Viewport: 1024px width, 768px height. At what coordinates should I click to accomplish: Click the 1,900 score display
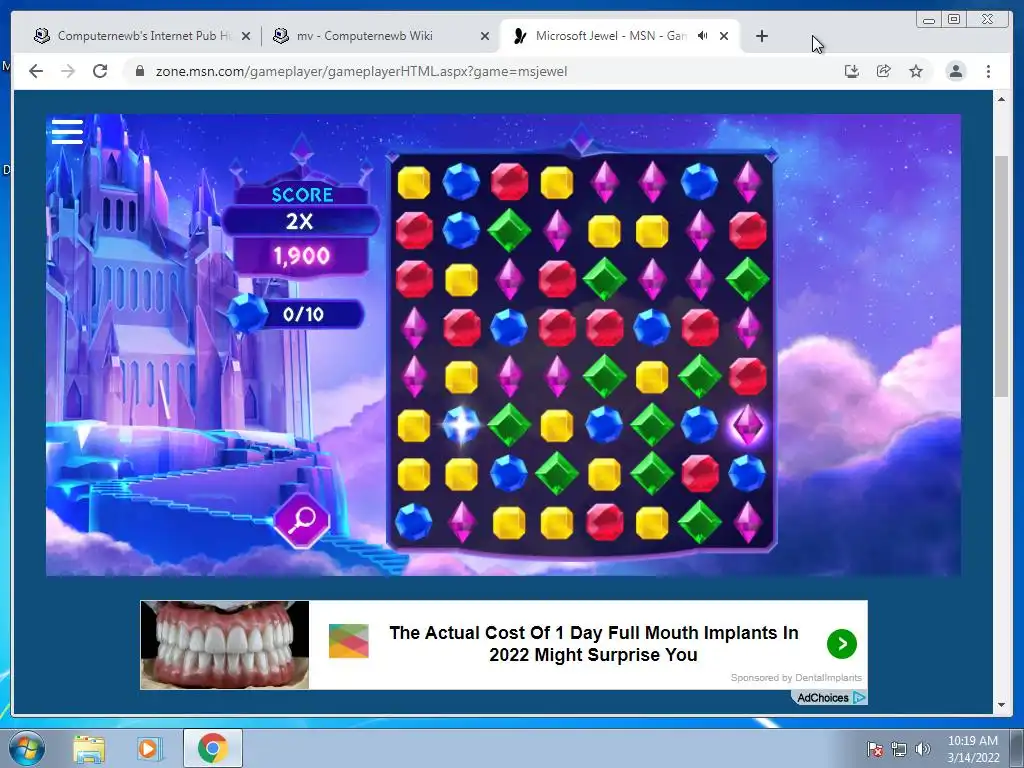click(302, 256)
